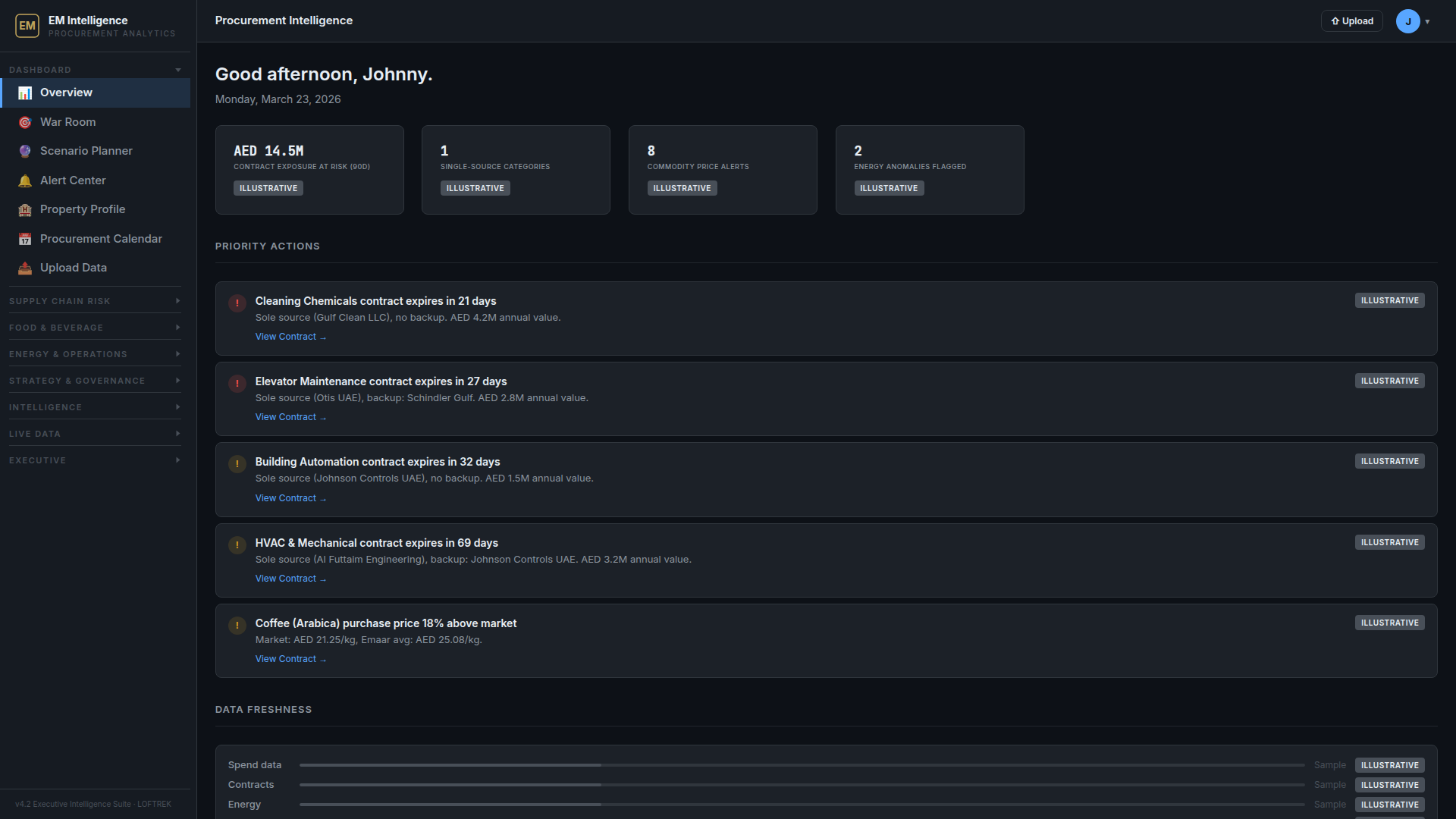Click the Upload button in header
1456x819 pixels.
point(1352,21)
